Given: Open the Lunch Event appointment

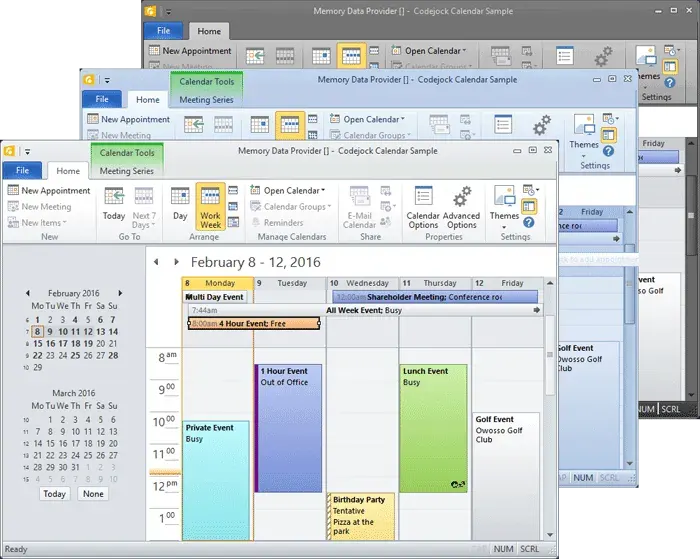Looking at the screenshot, I should point(433,428).
